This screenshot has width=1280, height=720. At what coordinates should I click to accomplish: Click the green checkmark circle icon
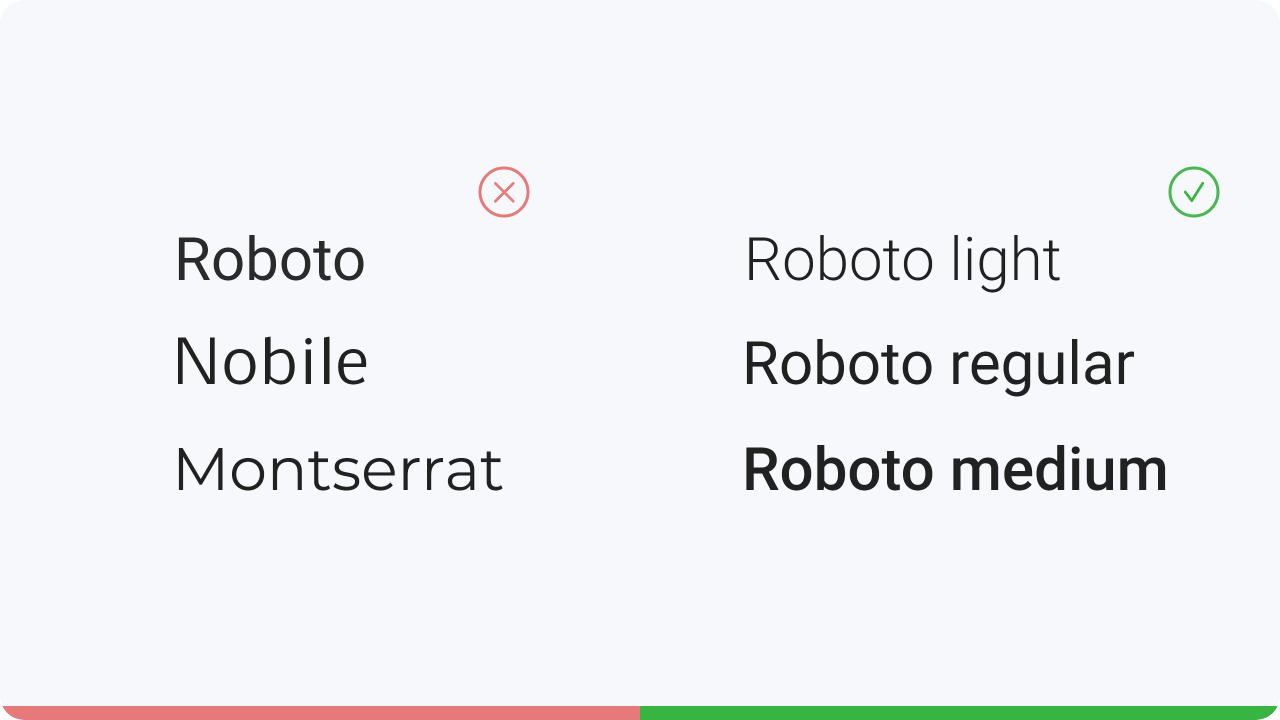point(1194,192)
